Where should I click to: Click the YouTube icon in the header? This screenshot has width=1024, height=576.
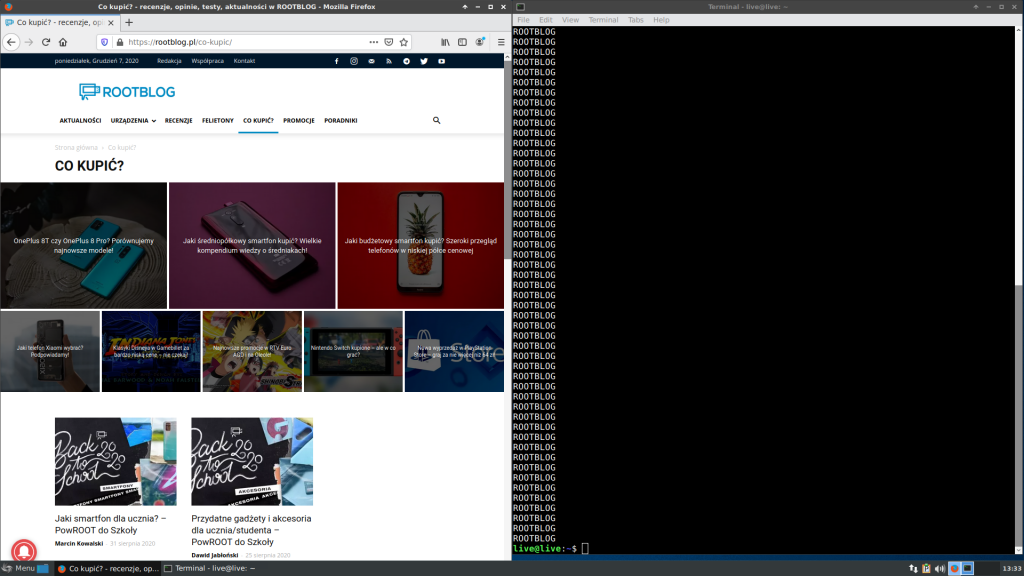coord(441,60)
